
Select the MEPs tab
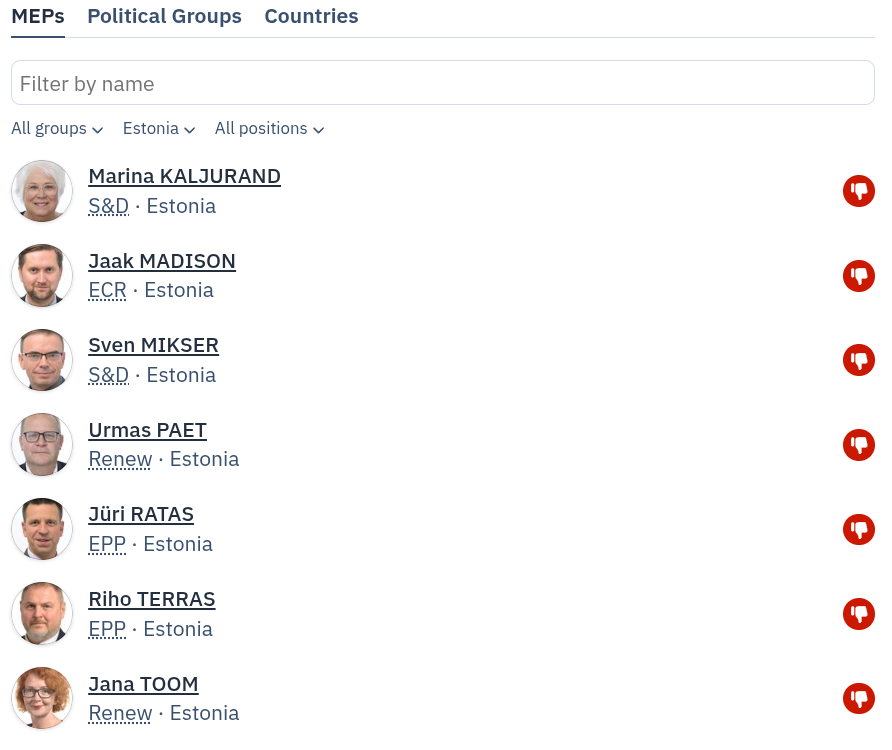[x=38, y=17]
